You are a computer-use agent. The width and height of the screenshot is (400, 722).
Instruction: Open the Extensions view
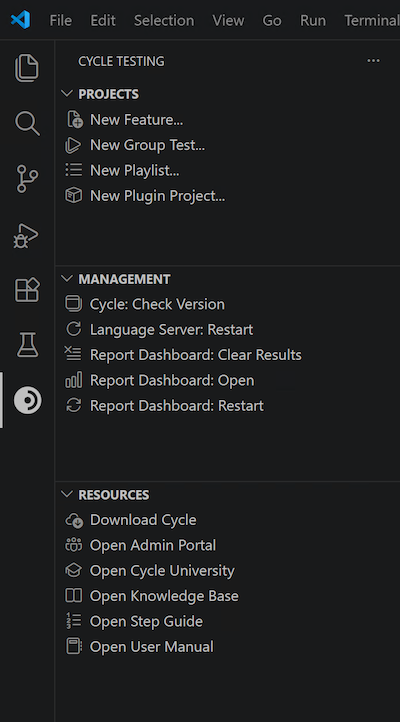27,290
